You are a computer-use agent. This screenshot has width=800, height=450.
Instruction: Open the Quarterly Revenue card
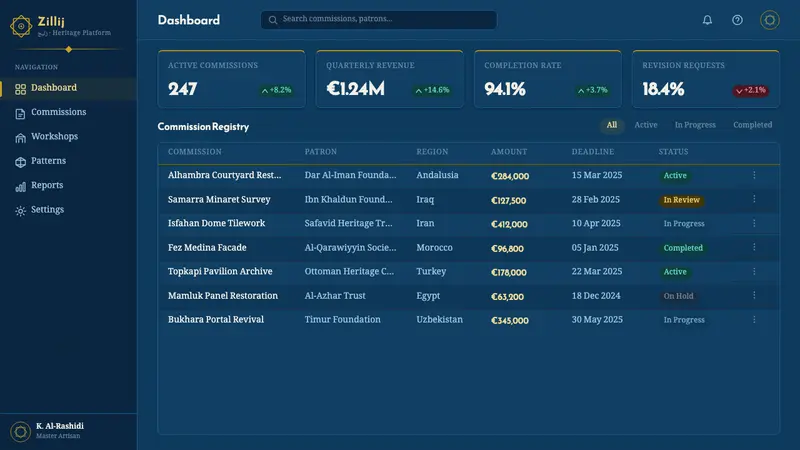click(390, 79)
